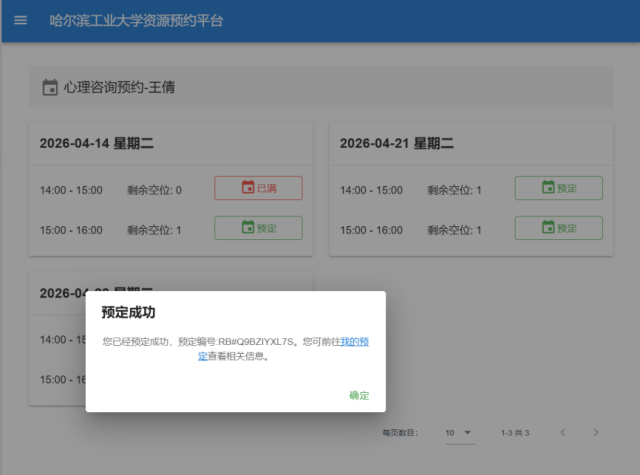Open the 我的预定 link in dialog
The height and width of the screenshot is (475, 640).
click(x=355, y=341)
